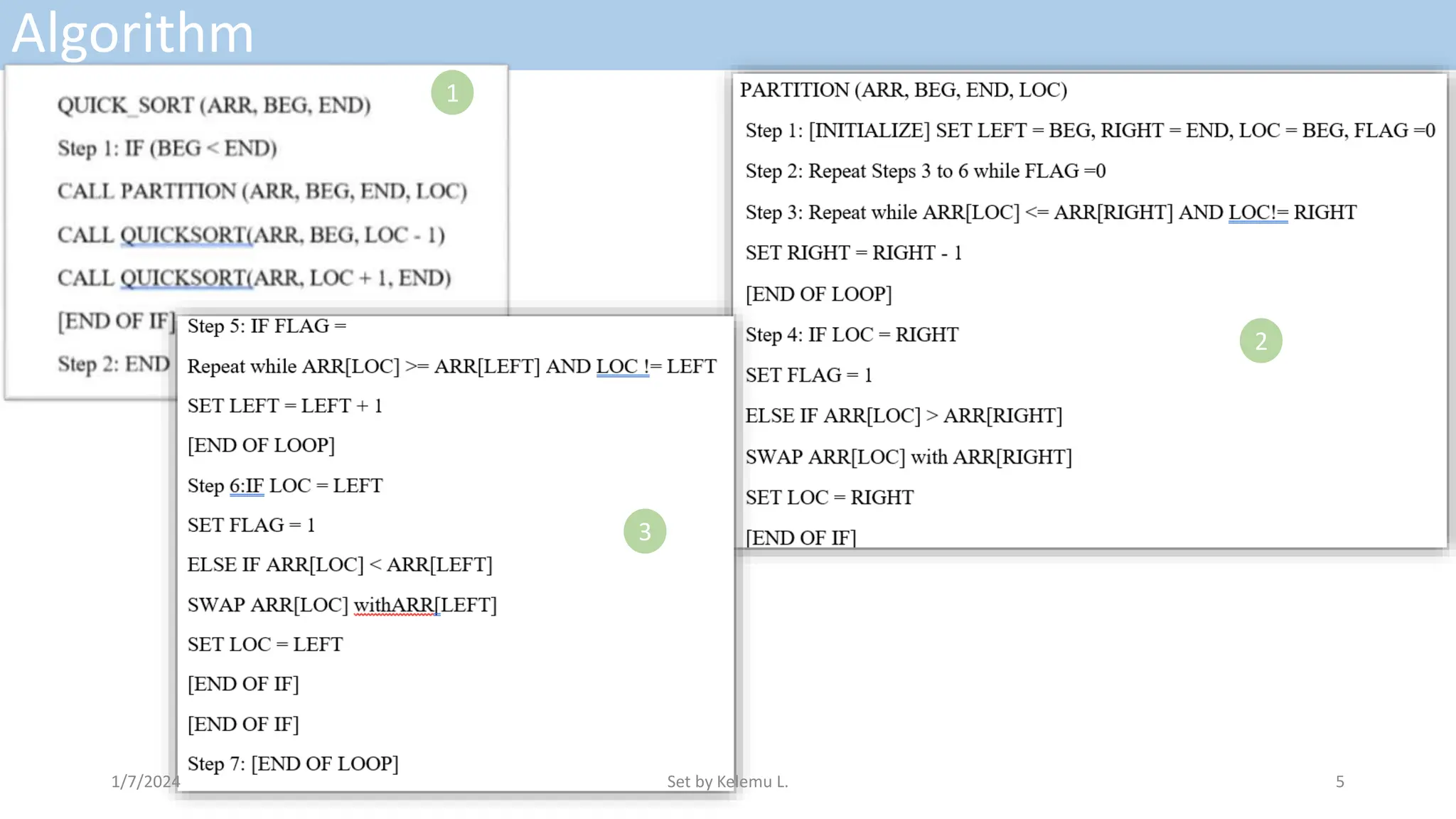Click 'Step 4: IF LOC = RIGHT' line
Image resolution: width=1456 pixels, height=819 pixels.
coord(852,334)
